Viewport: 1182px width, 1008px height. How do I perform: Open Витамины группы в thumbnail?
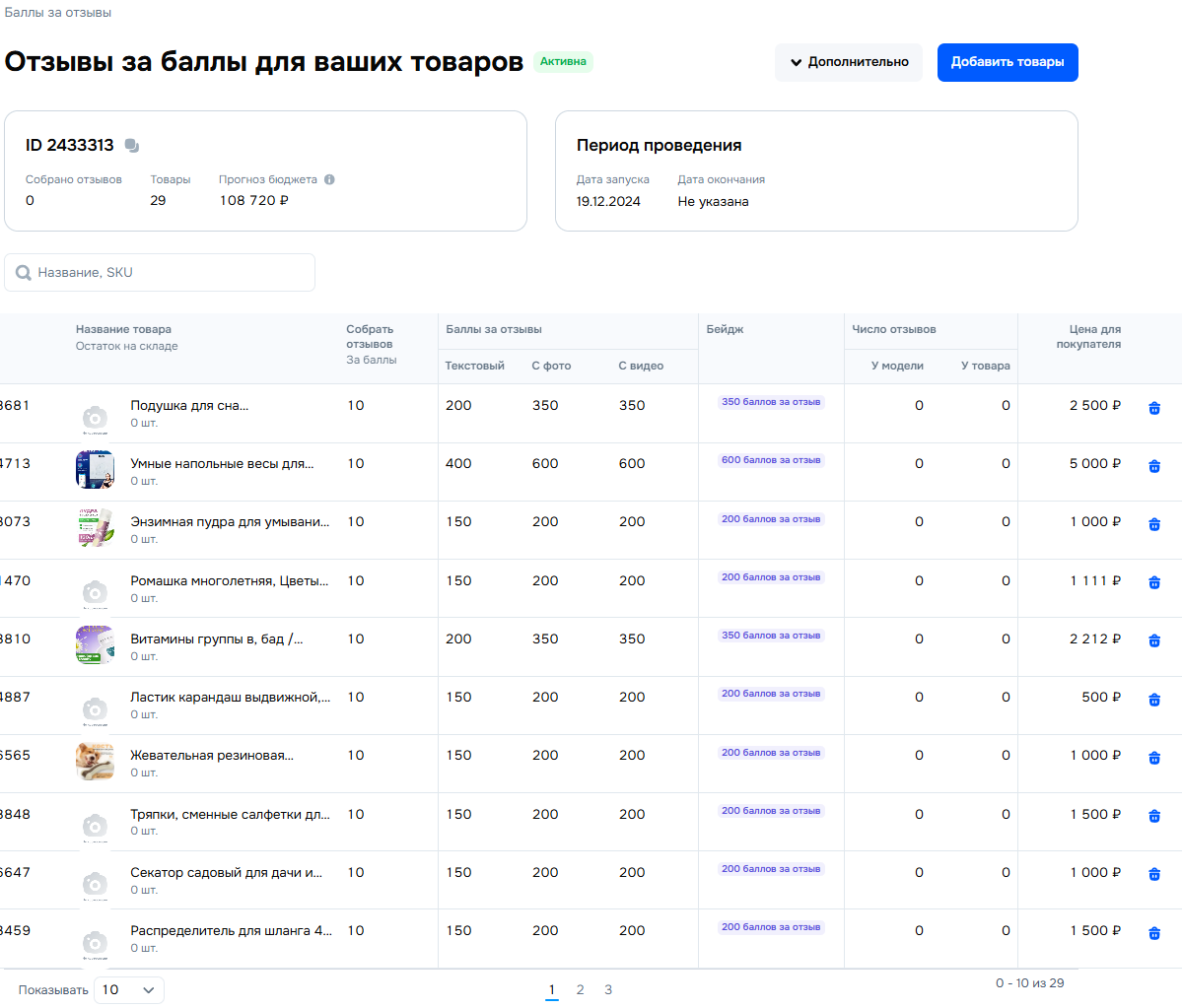(95, 644)
